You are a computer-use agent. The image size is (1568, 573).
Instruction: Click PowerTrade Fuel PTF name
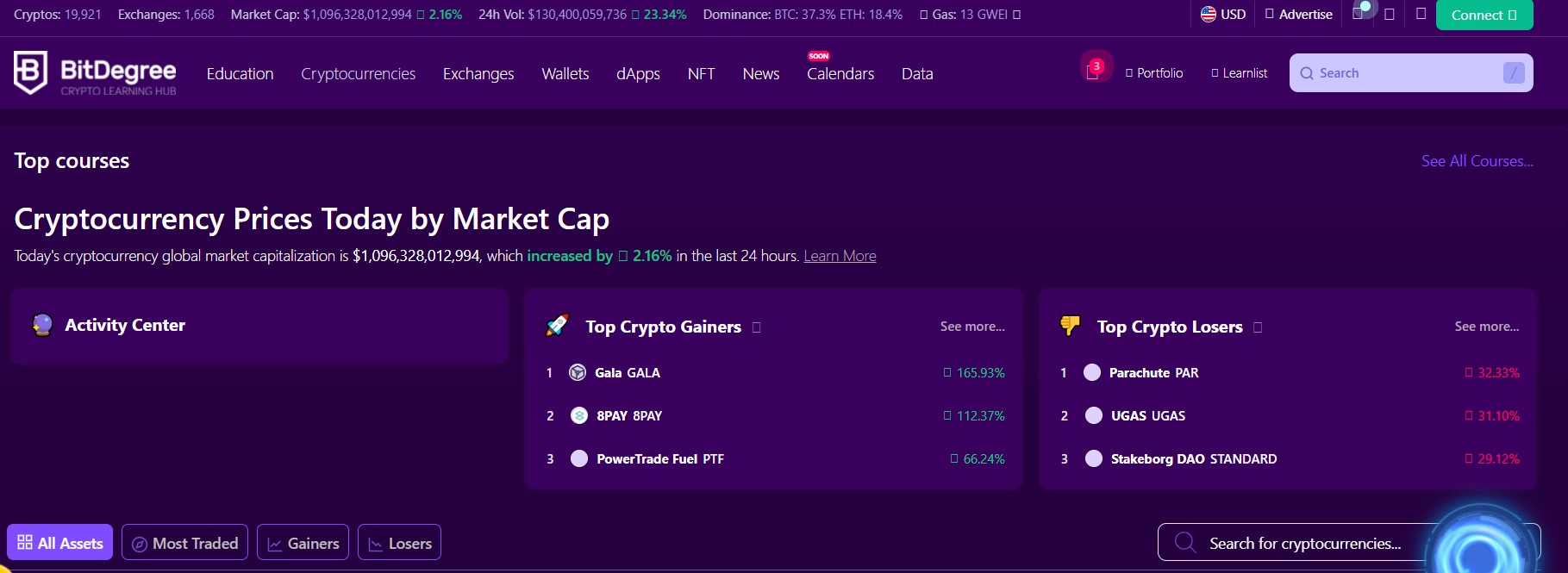tap(660, 458)
